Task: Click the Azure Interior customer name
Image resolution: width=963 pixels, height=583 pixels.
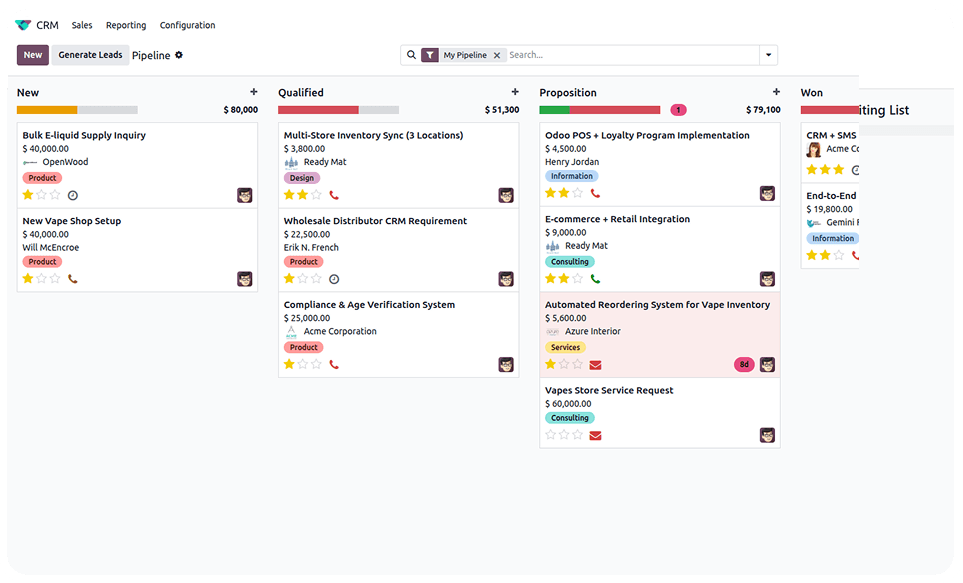Action: 593,331
